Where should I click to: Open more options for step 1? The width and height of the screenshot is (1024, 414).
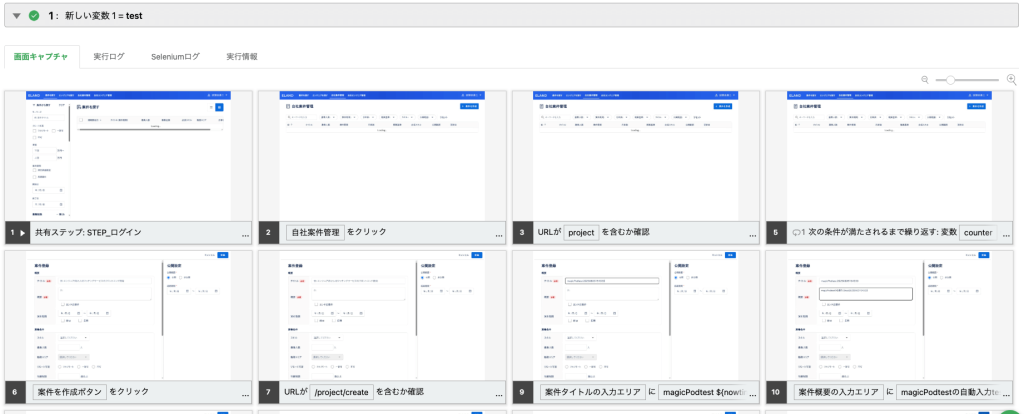click(245, 236)
